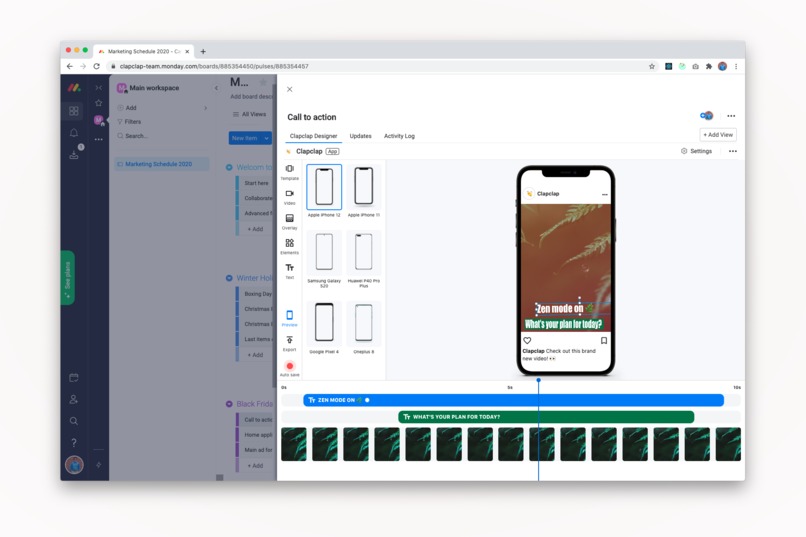Open the Elements tool

(x=289, y=246)
